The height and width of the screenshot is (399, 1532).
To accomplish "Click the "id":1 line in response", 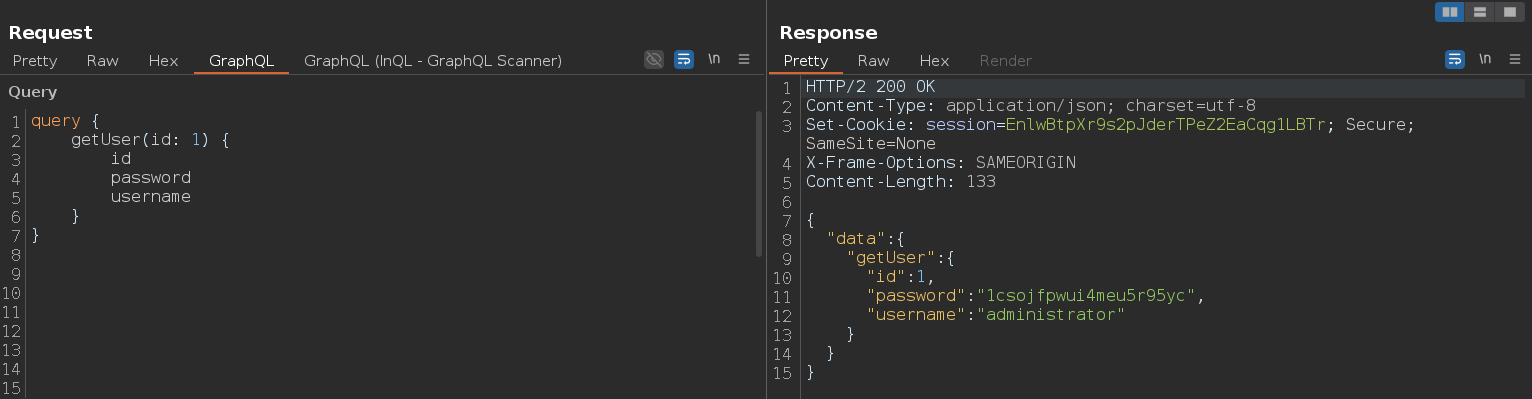I will [901, 278].
